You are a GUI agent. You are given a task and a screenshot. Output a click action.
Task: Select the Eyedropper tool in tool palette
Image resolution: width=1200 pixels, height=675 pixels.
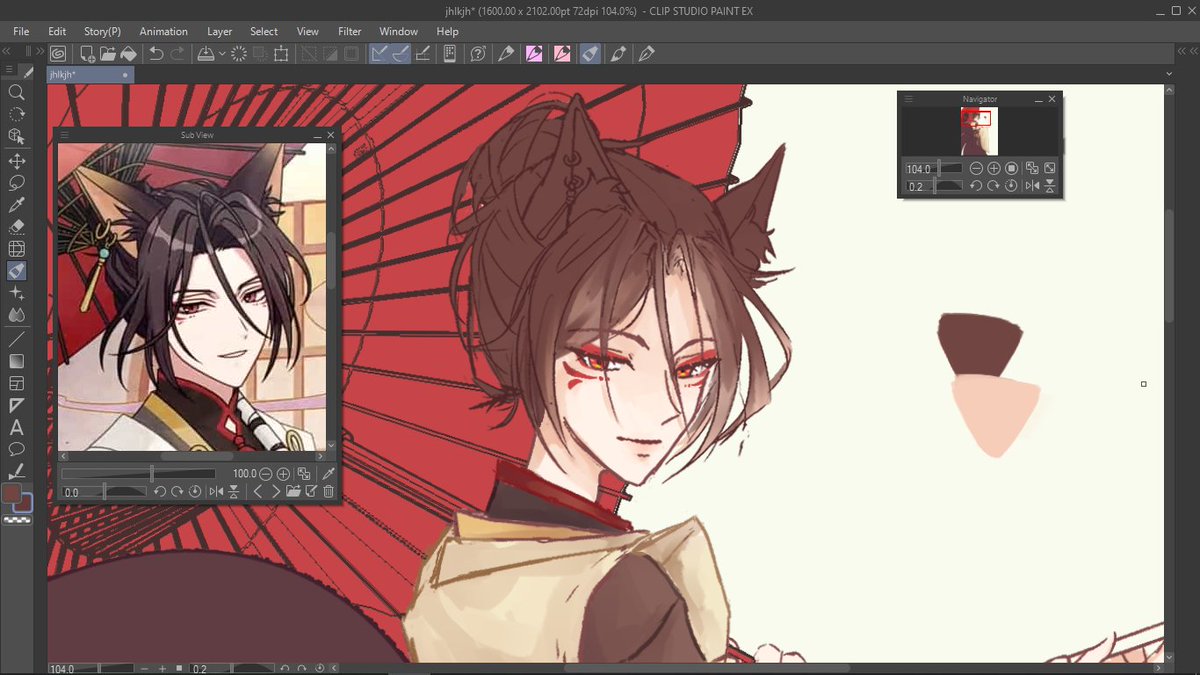(16, 205)
